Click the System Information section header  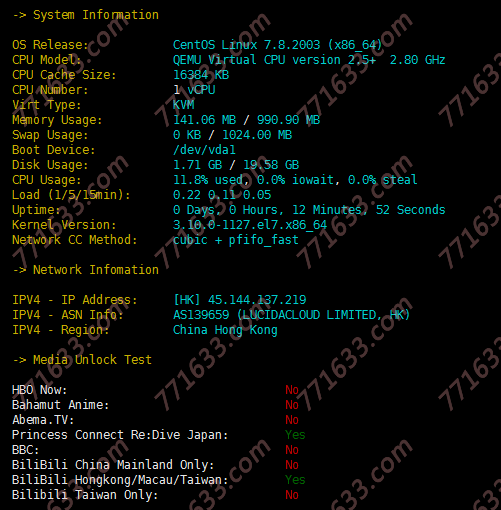[86, 15]
